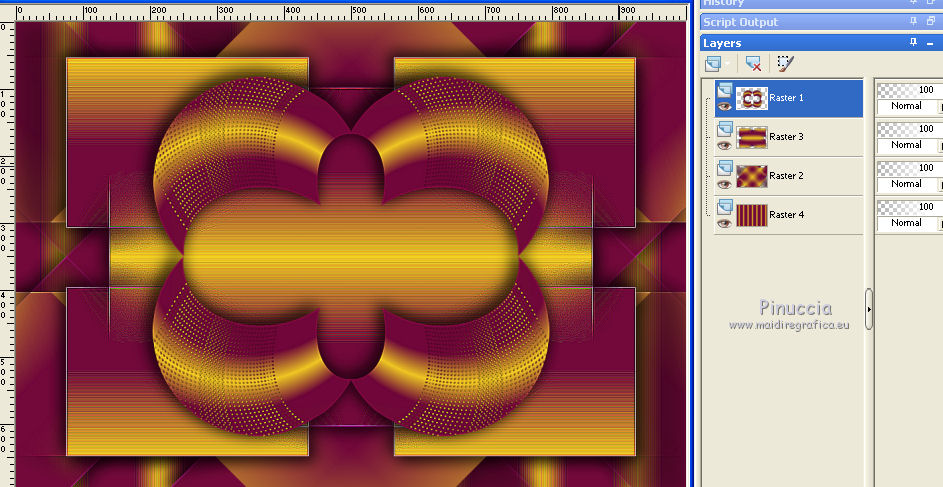
Task: Hide the Raster 1 layer
Action: pos(724,106)
